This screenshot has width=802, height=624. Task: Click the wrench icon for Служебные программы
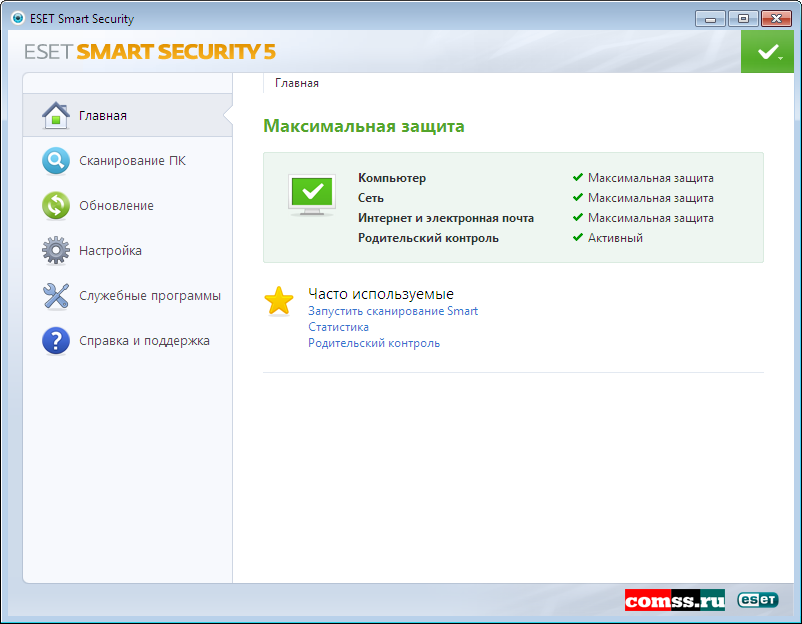pyautogui.click(x=55, y=295)
